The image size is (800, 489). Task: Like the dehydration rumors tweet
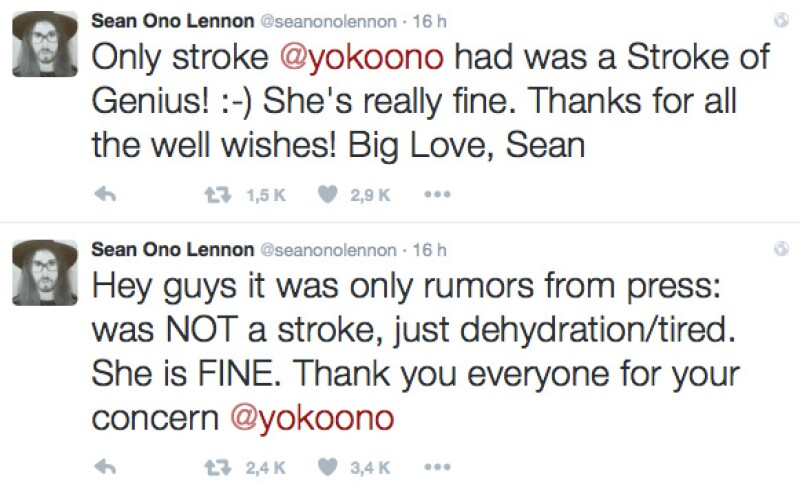coord(328,467)
